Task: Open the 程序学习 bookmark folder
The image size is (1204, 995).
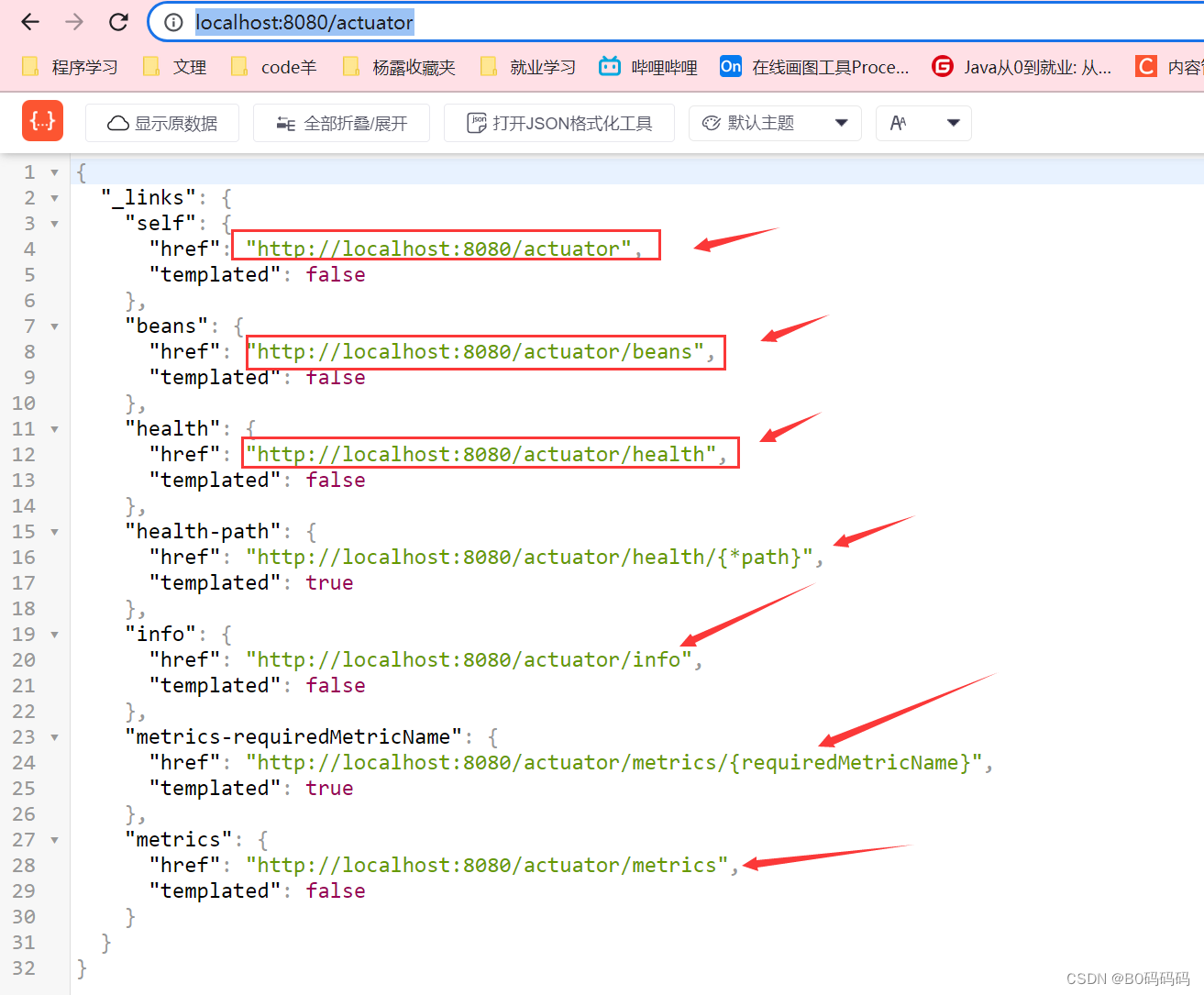Action: (x=71, y=67)
